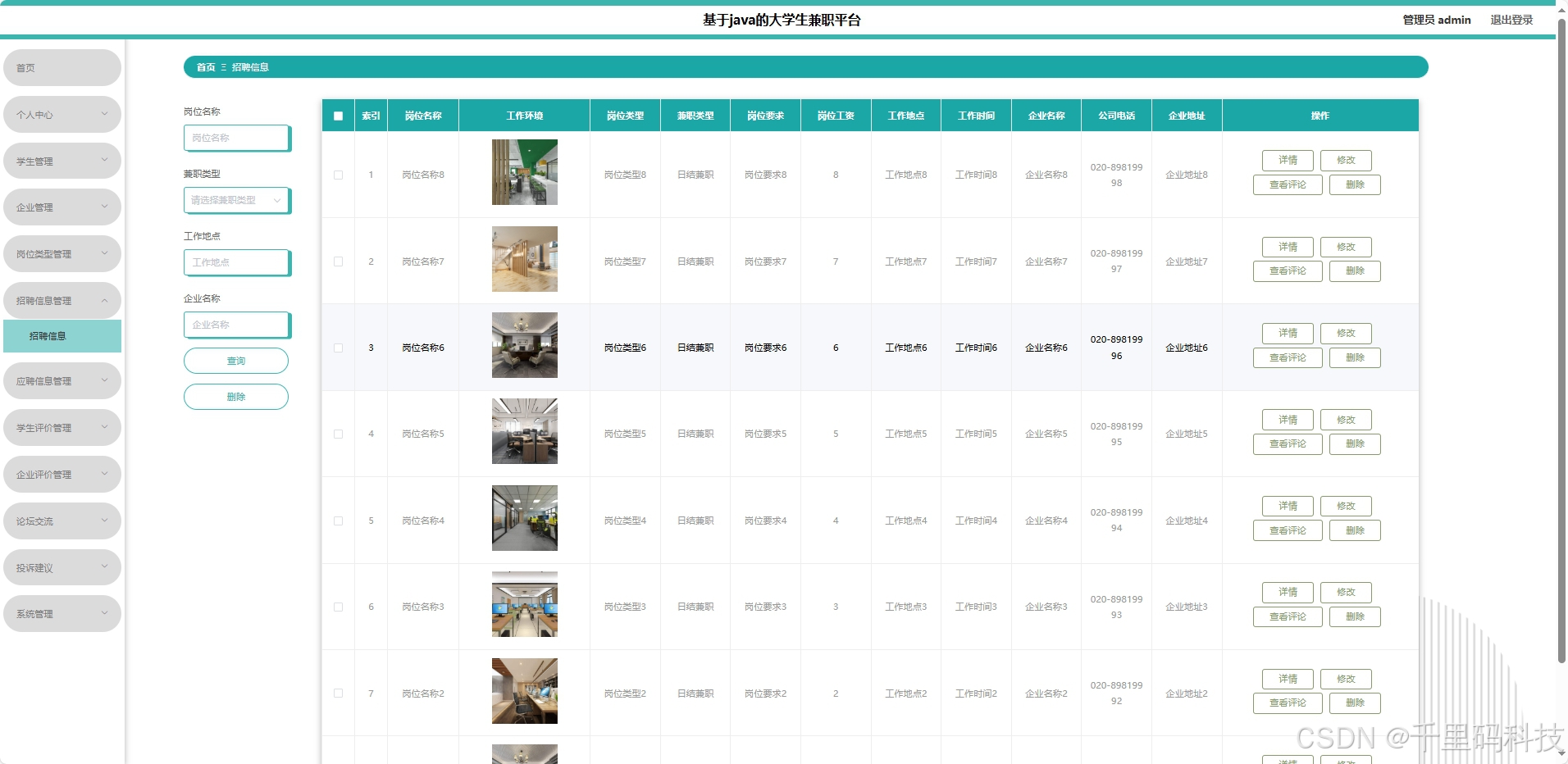Click 修改 for 岗位名称7 row
This screenshot has width=1568, height=764.
(1346, 247)
